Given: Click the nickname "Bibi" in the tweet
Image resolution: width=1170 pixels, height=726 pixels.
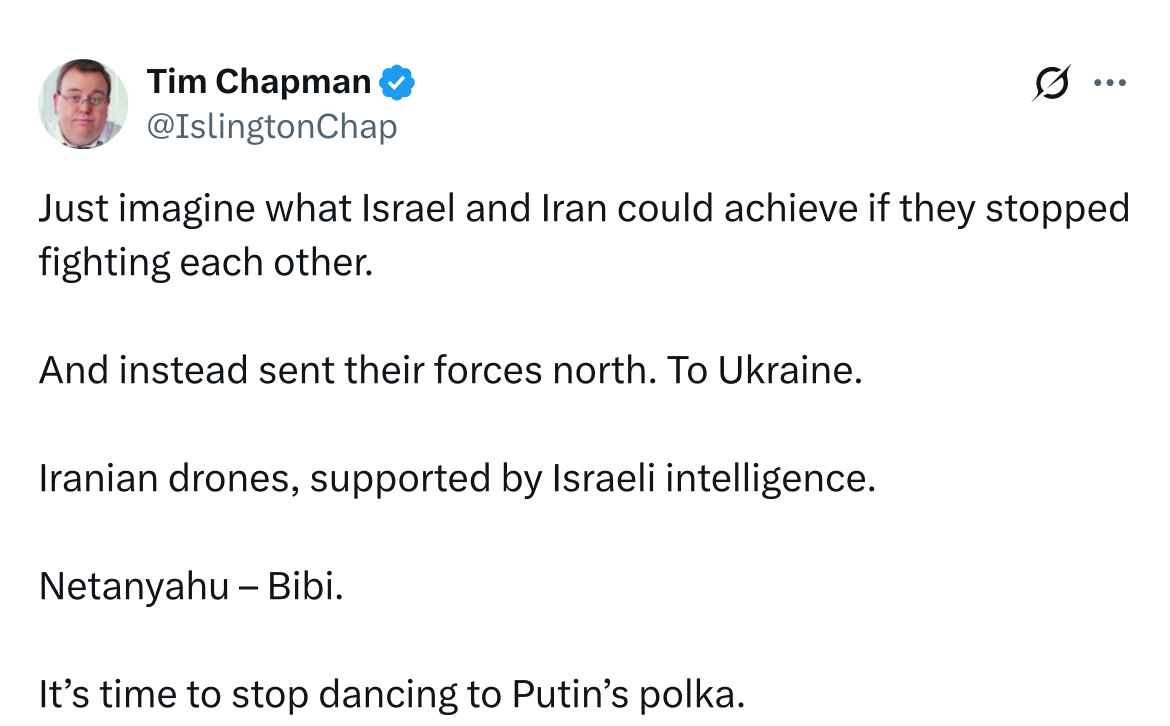Looking at the screenshot, I should point(300,586).
